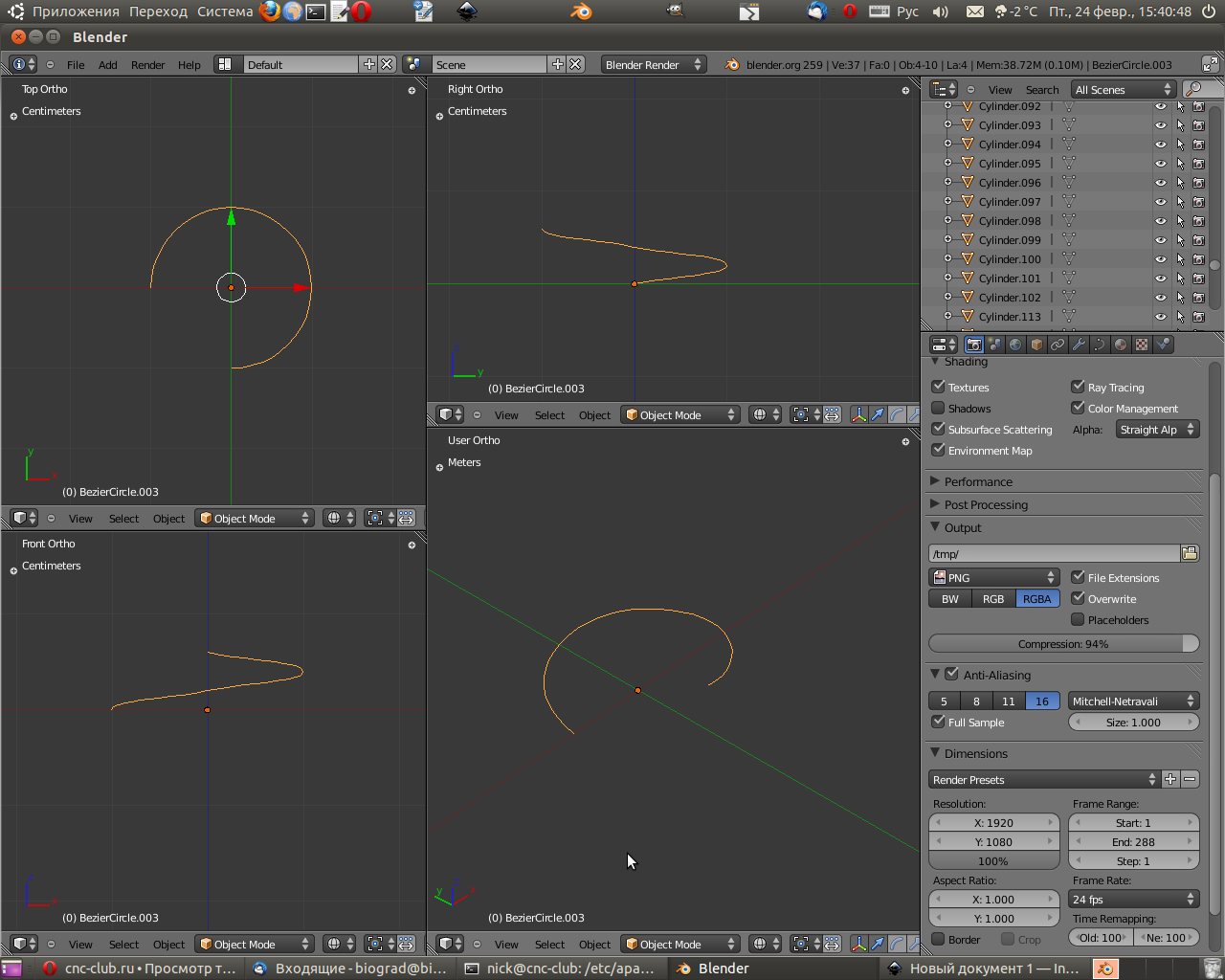1225x980 pixels.
Task: Switch to the Material properties tab
Action: coord(1121,345)
